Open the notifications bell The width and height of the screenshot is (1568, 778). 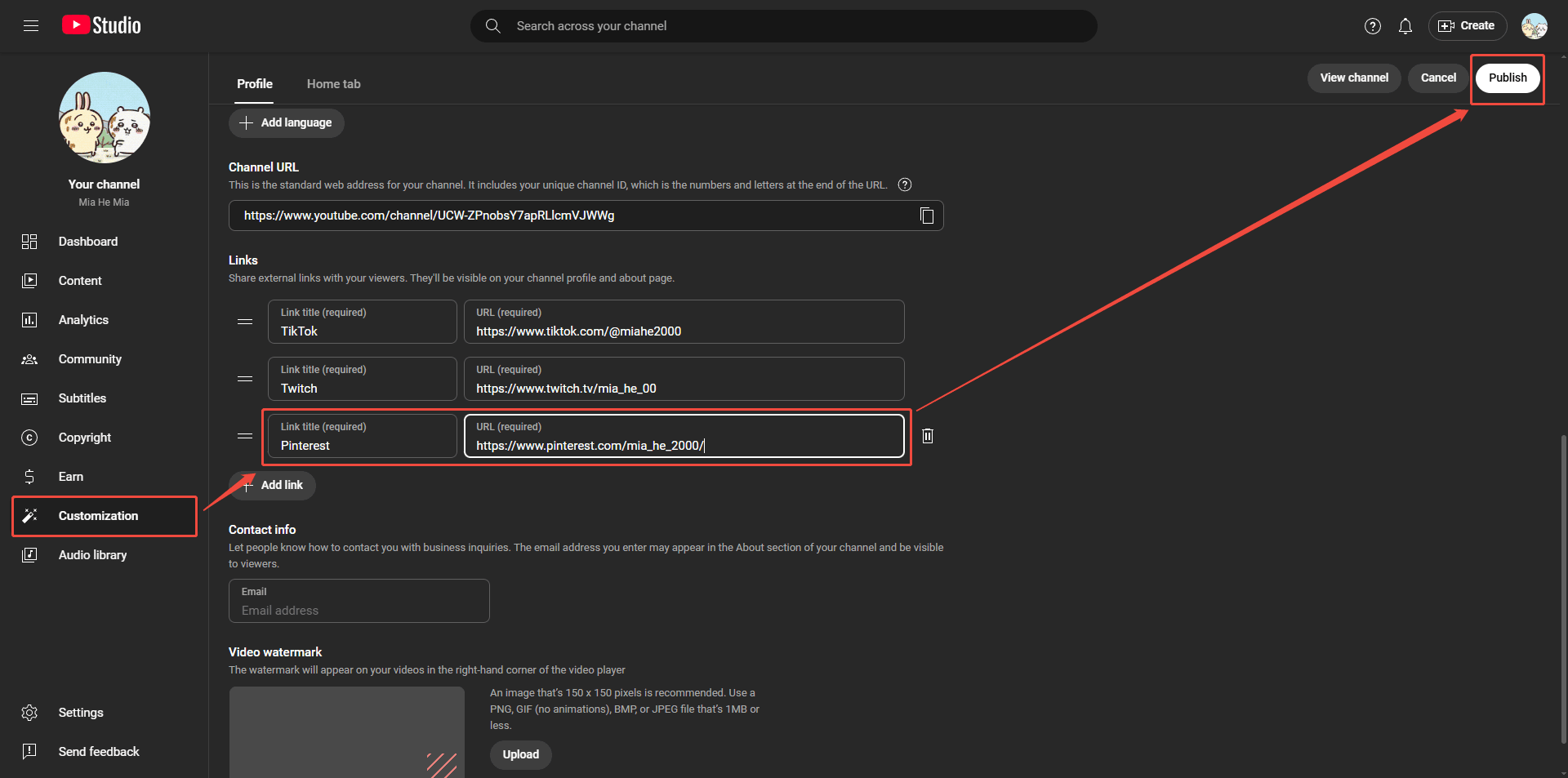(x=1405, y=26)
